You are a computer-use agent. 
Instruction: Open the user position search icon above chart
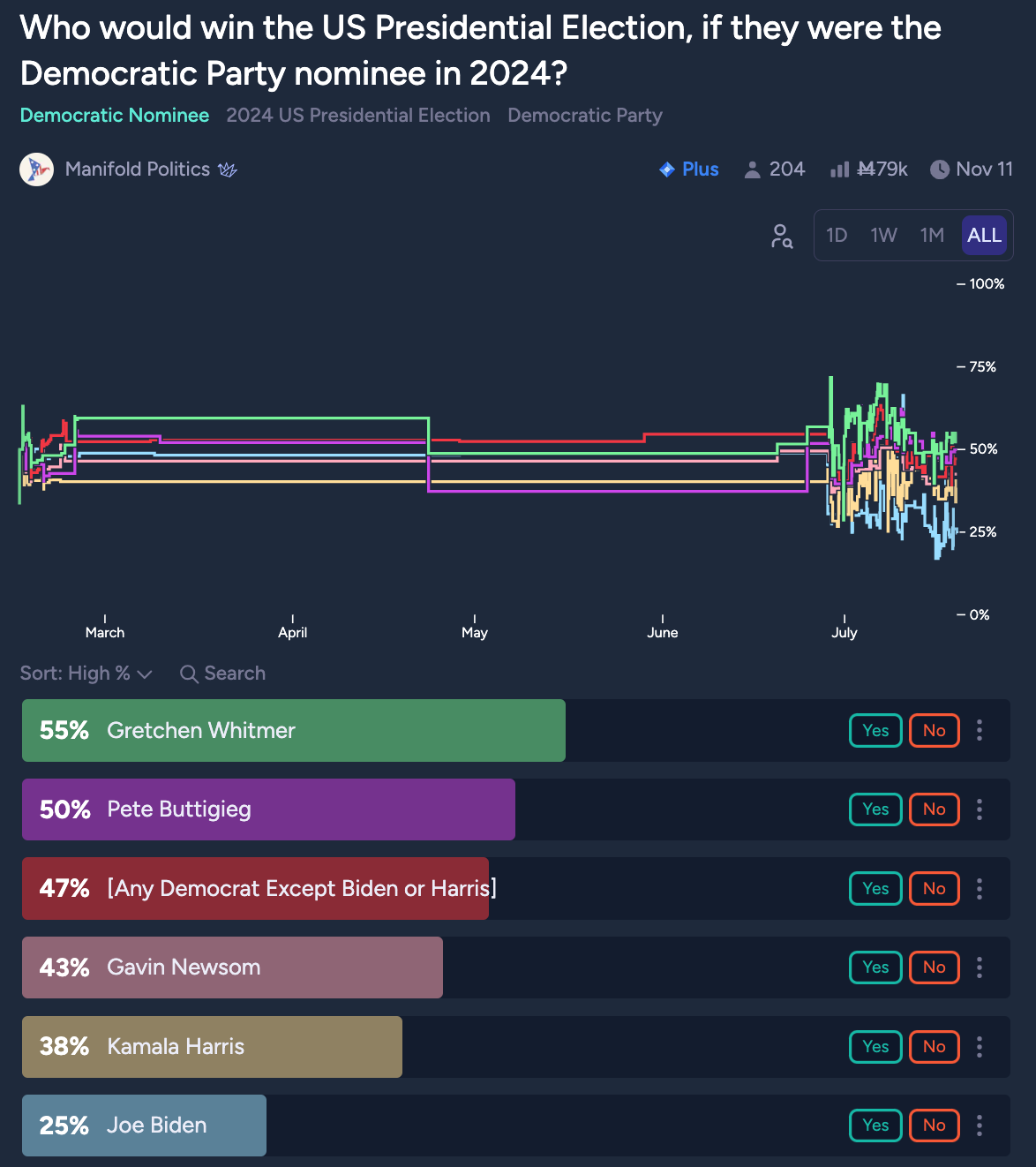(782, 236)
